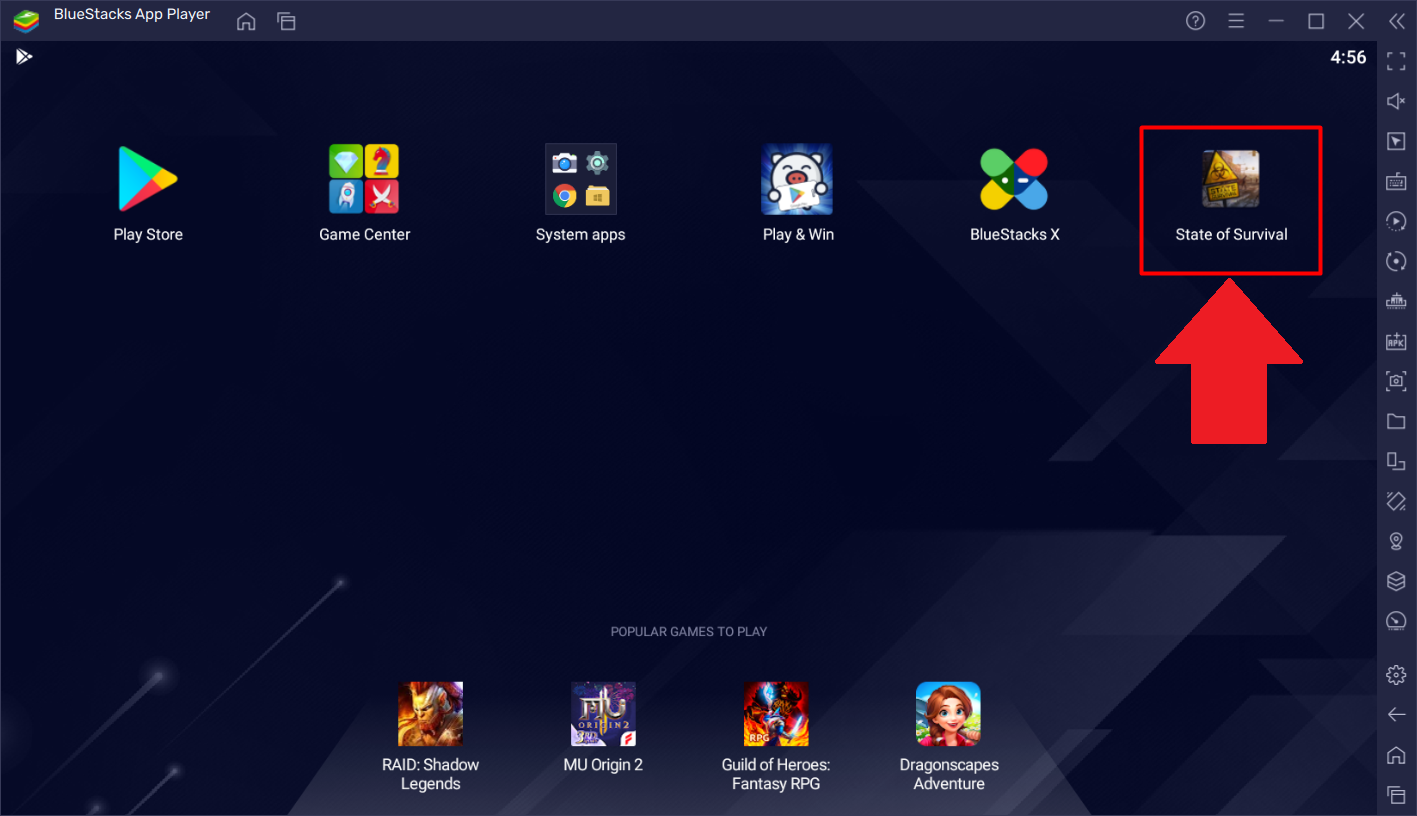The width and height of the screenshot is (1417, 816).
Task: Go to Android home from sidebar
Action: [1397, 754]
